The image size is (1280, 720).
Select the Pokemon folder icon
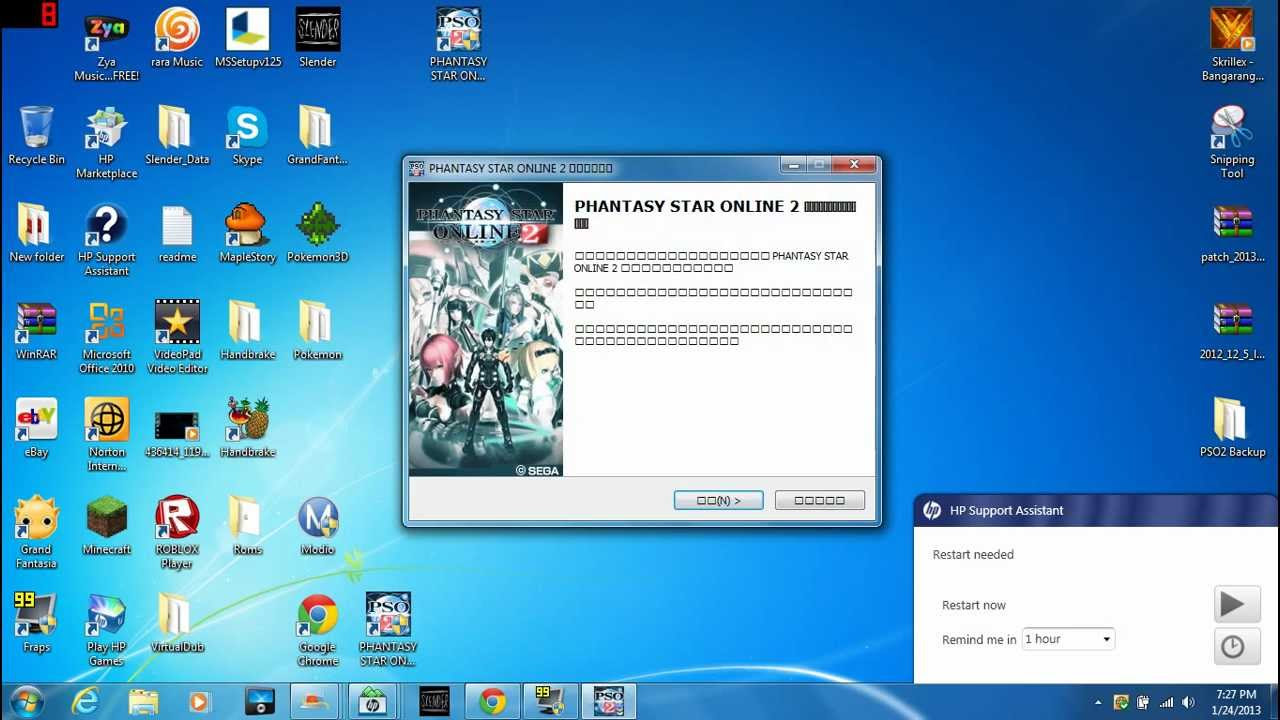[318, 331]
